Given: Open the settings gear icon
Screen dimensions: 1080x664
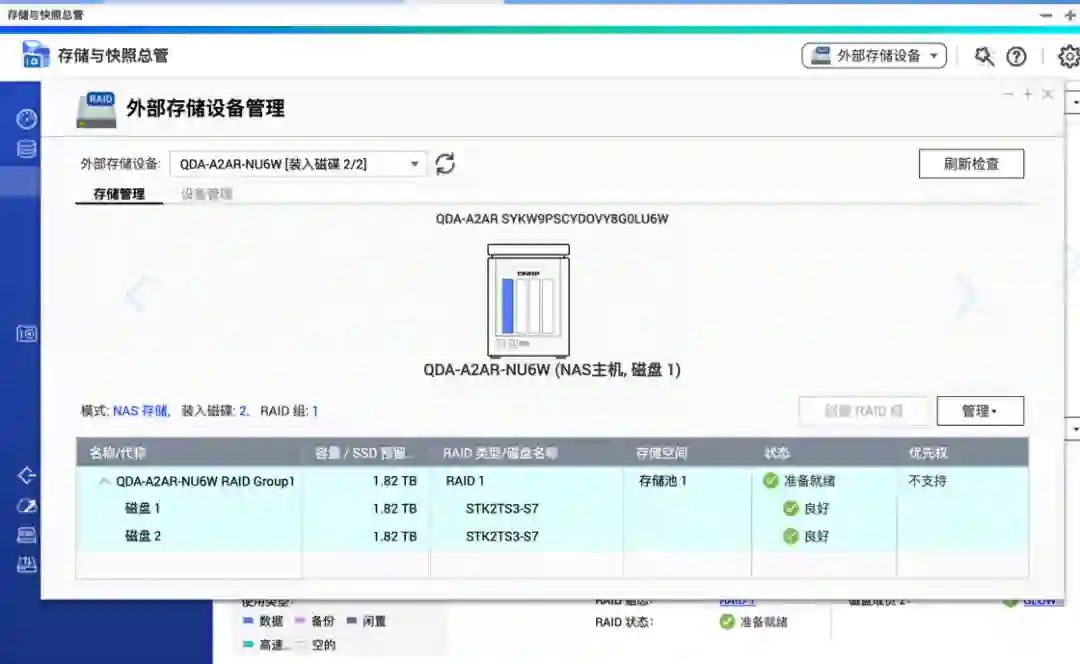Looking at the screenshot, I should coord(1069,56).
